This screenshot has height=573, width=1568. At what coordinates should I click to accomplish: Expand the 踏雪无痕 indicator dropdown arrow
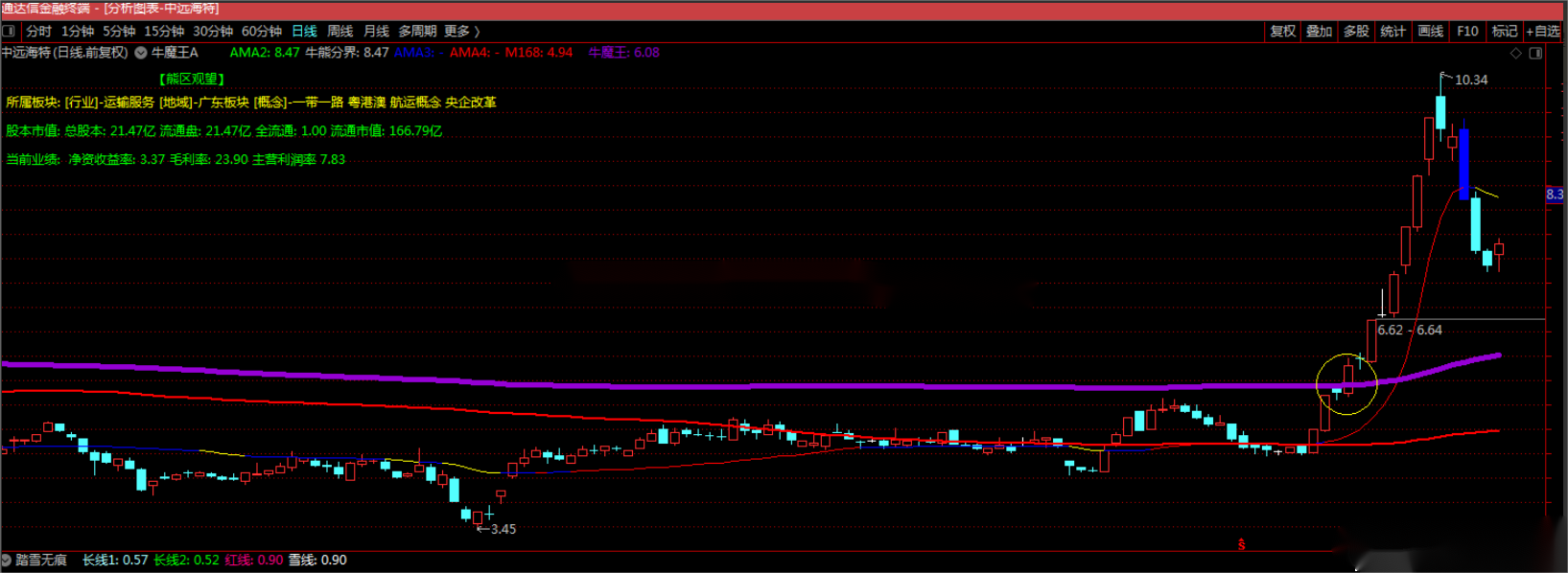6,560
